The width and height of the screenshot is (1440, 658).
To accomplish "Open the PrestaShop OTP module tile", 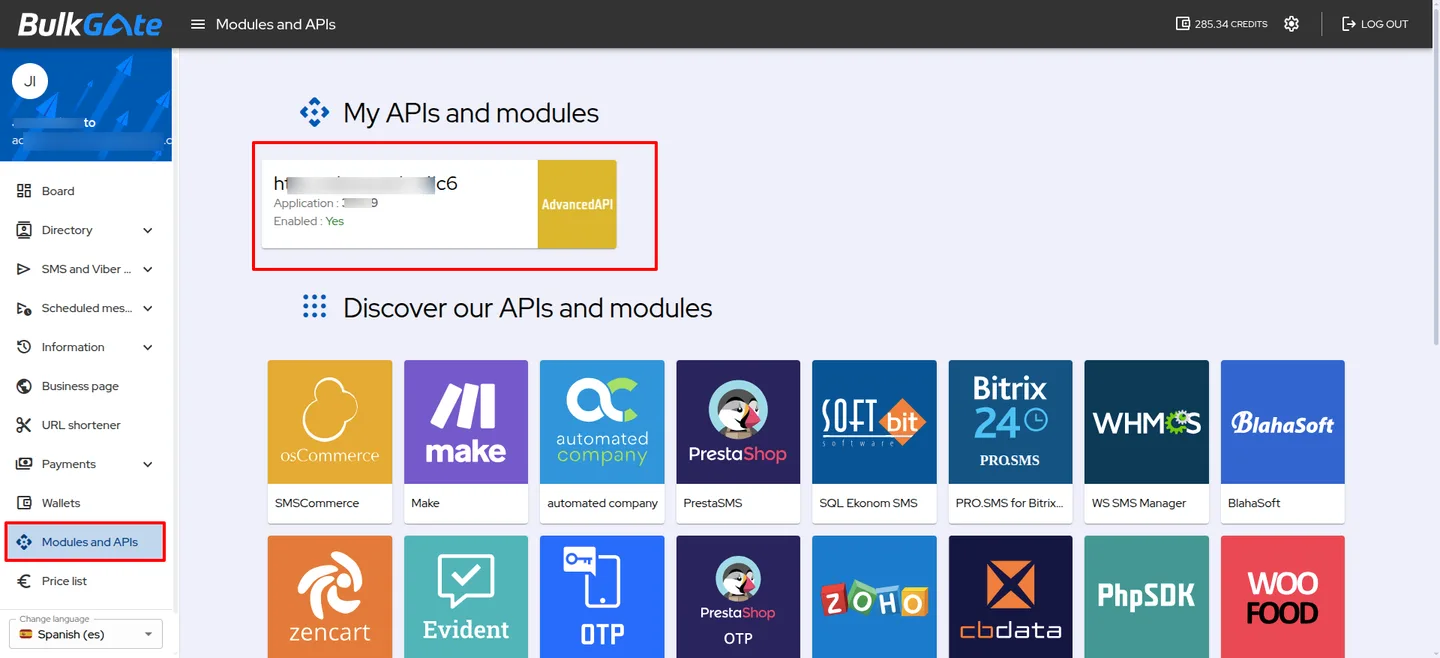I will tap(738, 597).
